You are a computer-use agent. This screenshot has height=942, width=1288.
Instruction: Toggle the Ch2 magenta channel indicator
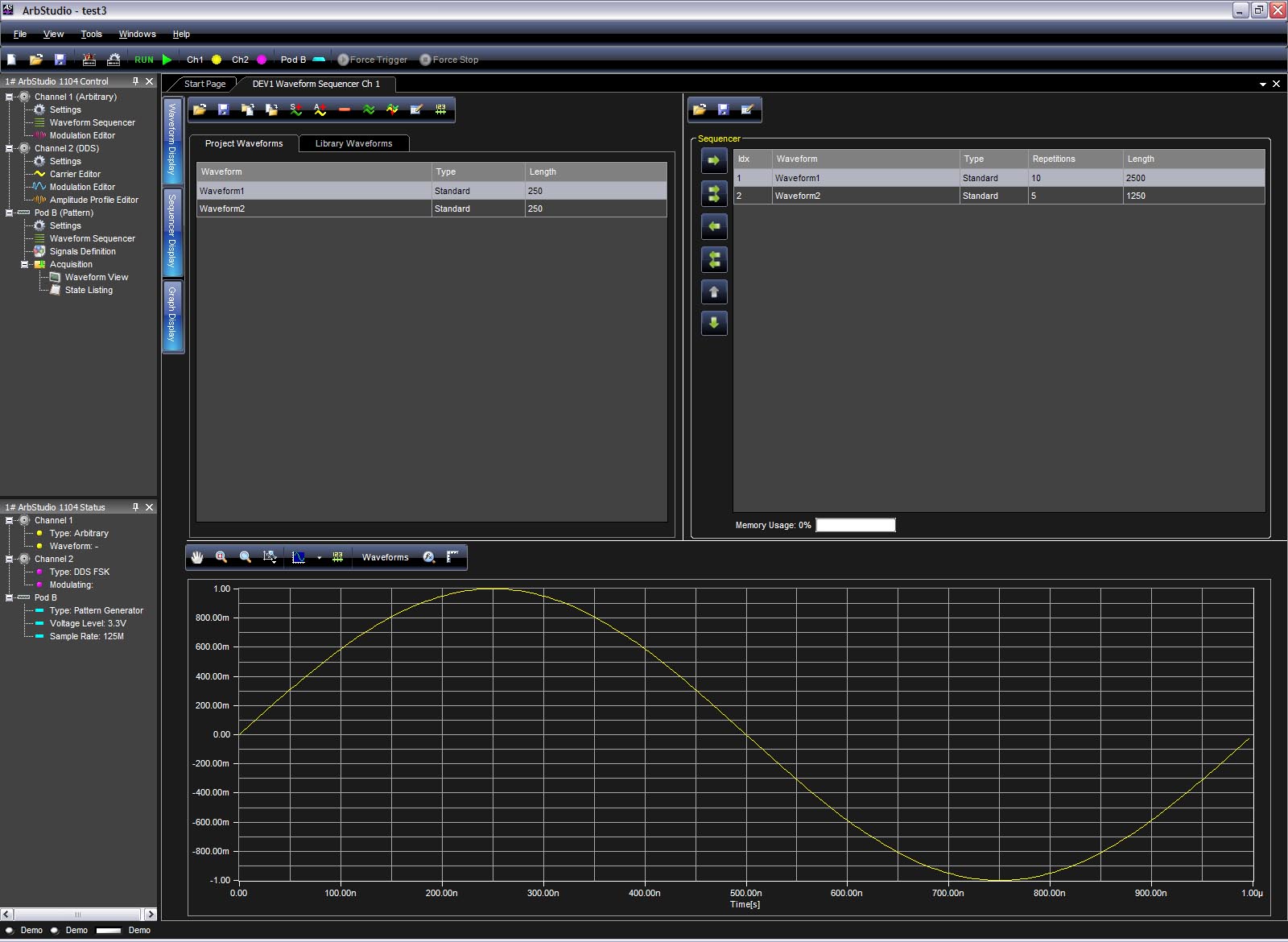coord(262,60)
